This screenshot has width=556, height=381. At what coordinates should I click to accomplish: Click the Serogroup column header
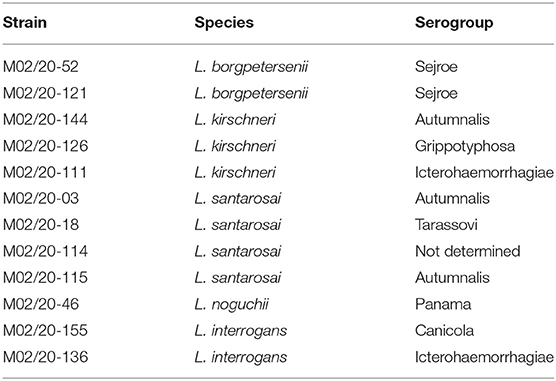click(x=454, y=22)
